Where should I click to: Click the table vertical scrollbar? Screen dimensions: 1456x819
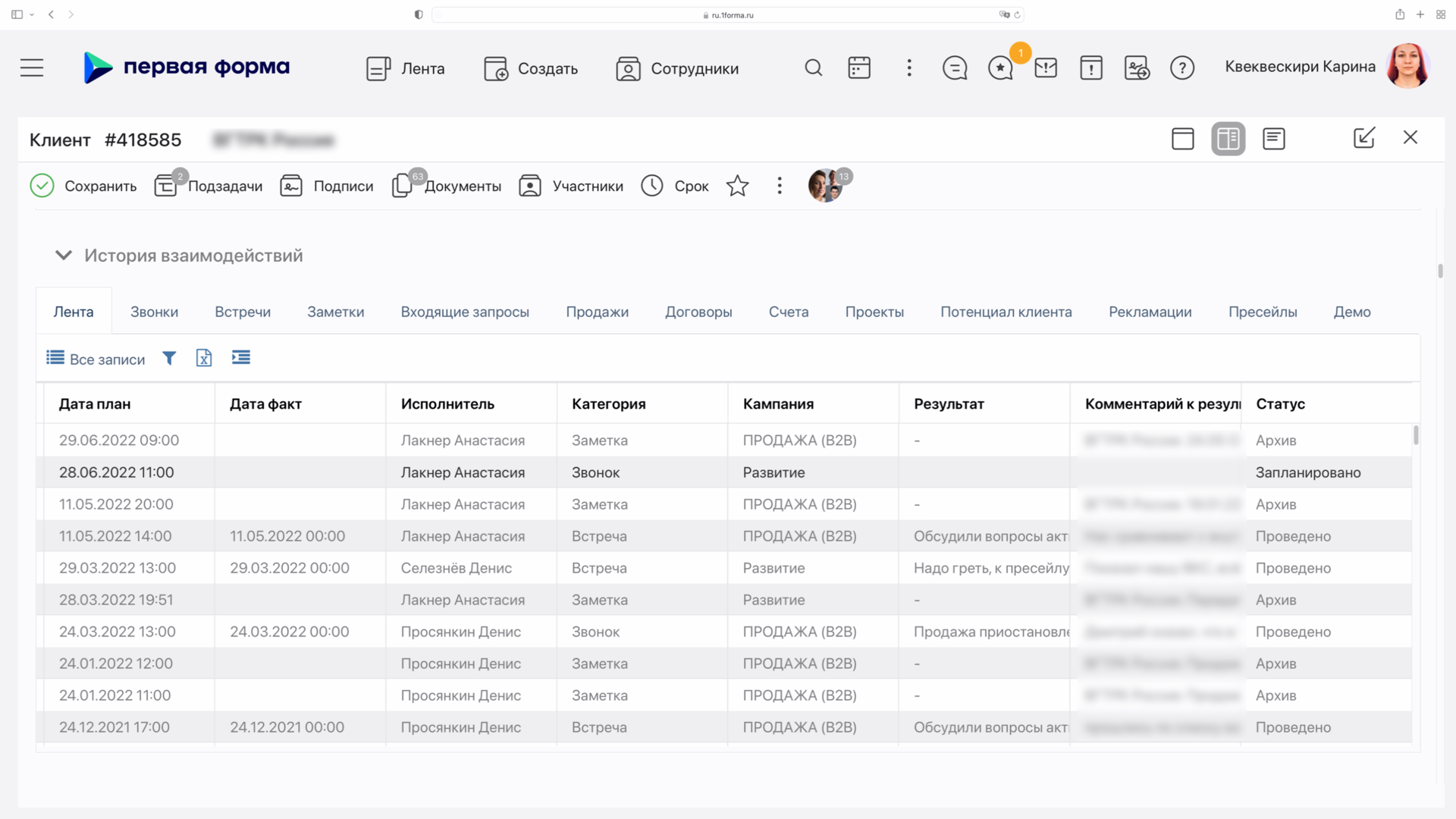(1415, 435)
